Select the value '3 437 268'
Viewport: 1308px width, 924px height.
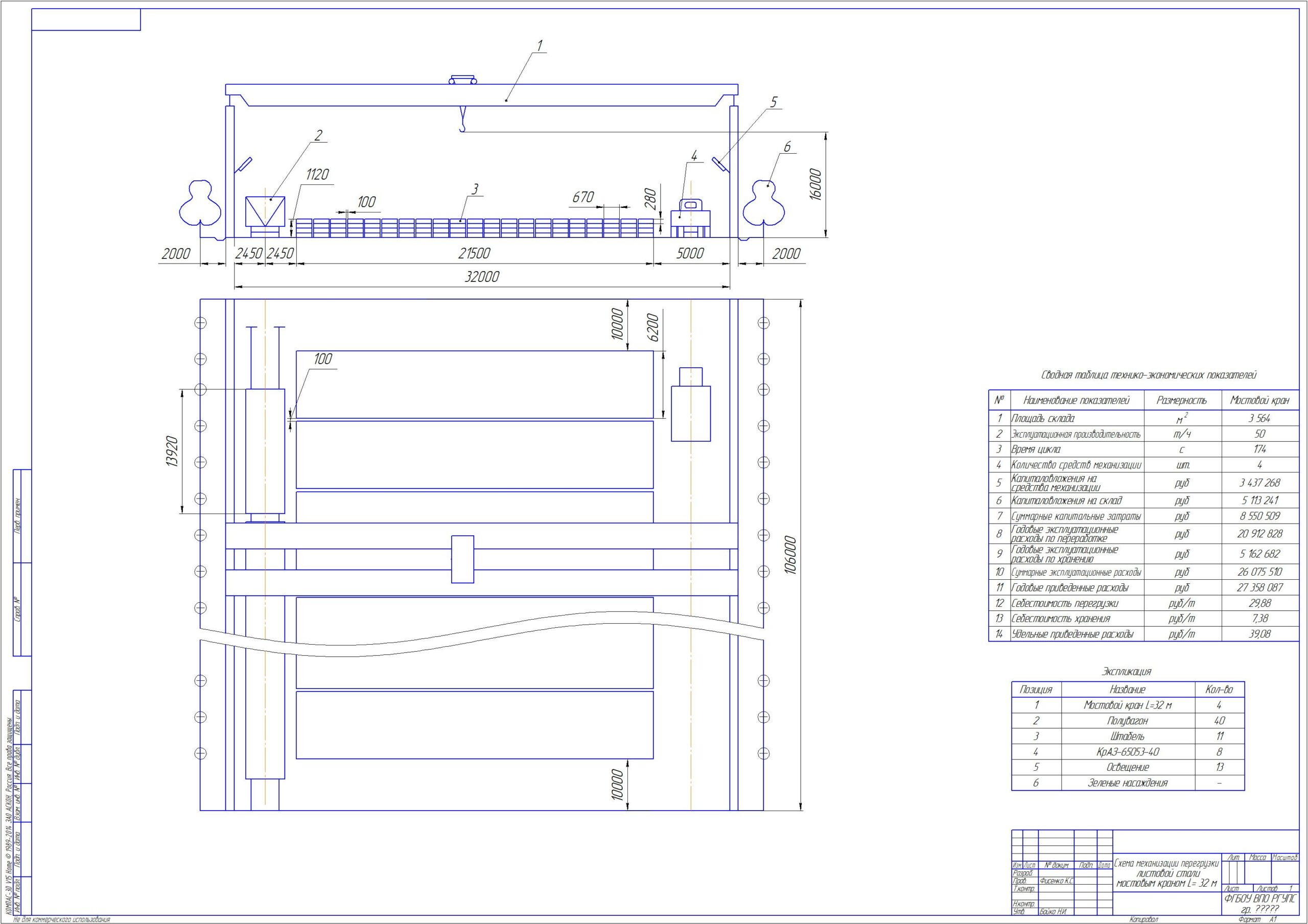pyautogui.click(x=1259, y=483)
